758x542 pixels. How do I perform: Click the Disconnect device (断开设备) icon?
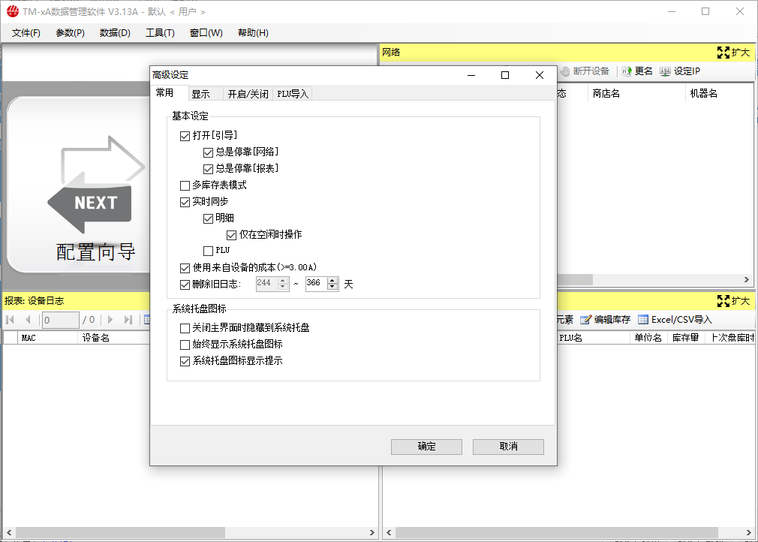(x=565, y=71)
